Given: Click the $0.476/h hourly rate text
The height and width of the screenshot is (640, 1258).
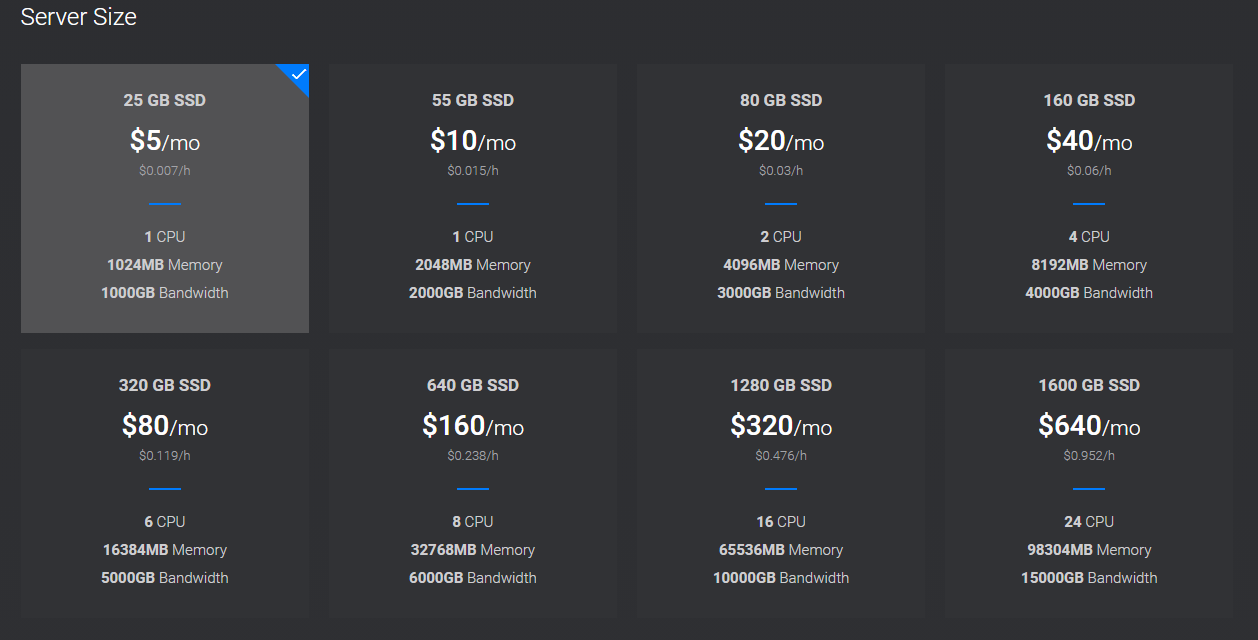Looking at the screenshot, I should tap(780, 455).
